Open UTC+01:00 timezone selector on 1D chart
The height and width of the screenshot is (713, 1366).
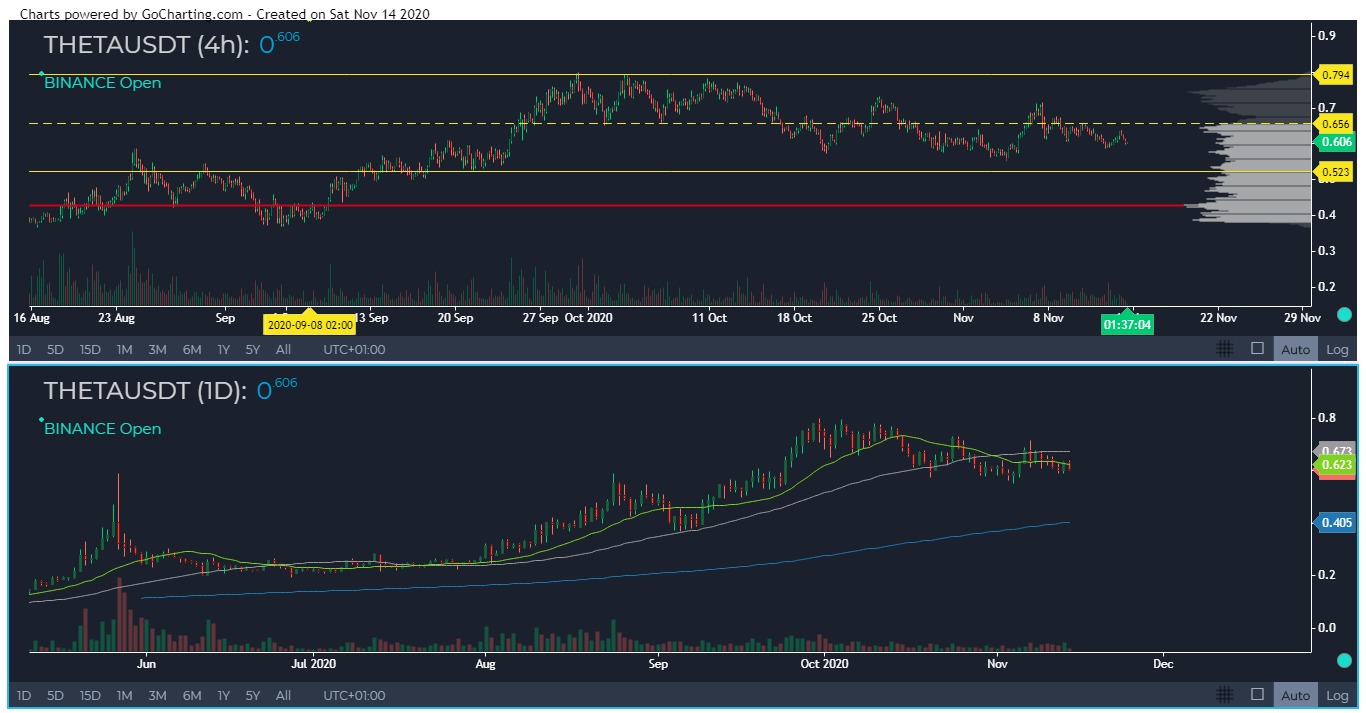click(x=354, y=695)
